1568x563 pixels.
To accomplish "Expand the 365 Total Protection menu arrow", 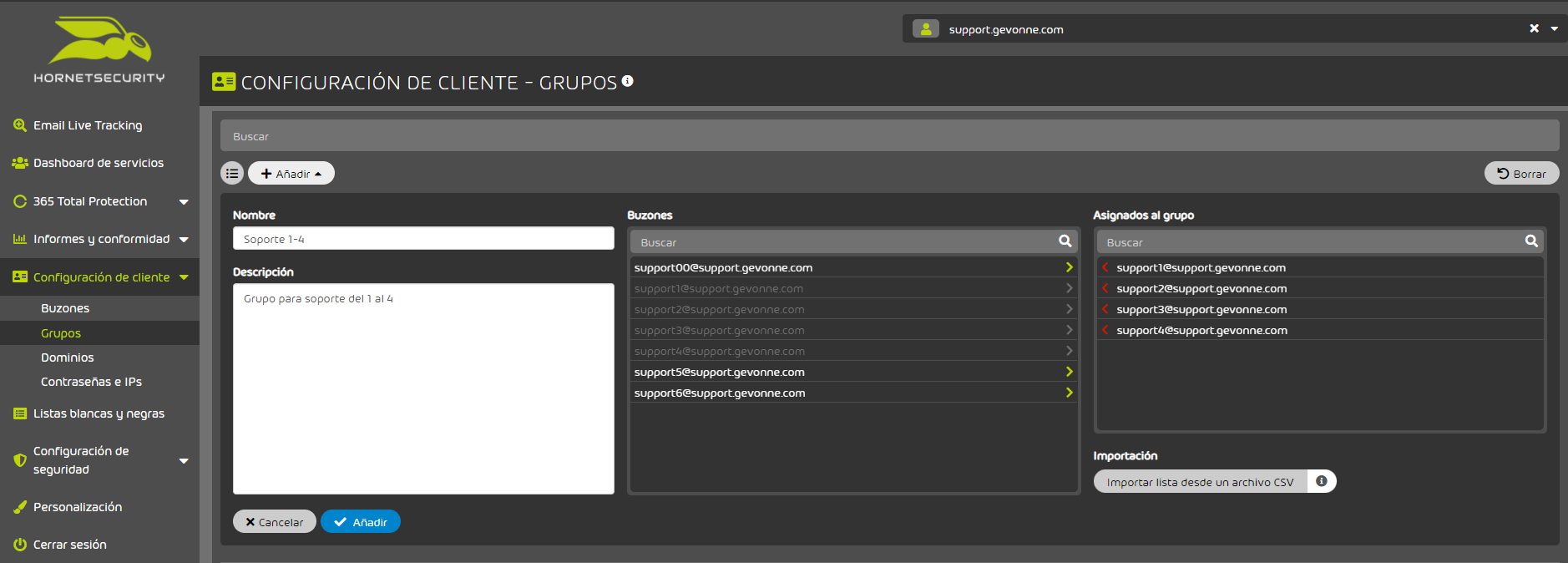I will point(184,201).
